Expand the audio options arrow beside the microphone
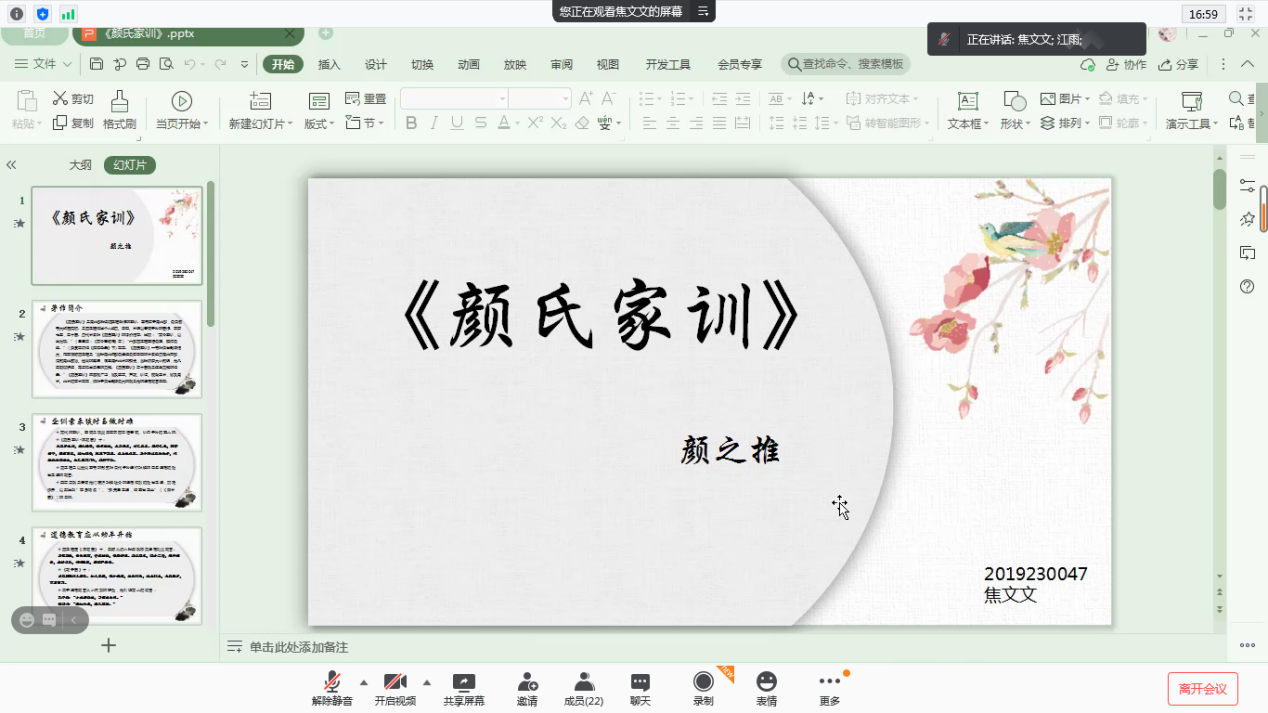 364,683
